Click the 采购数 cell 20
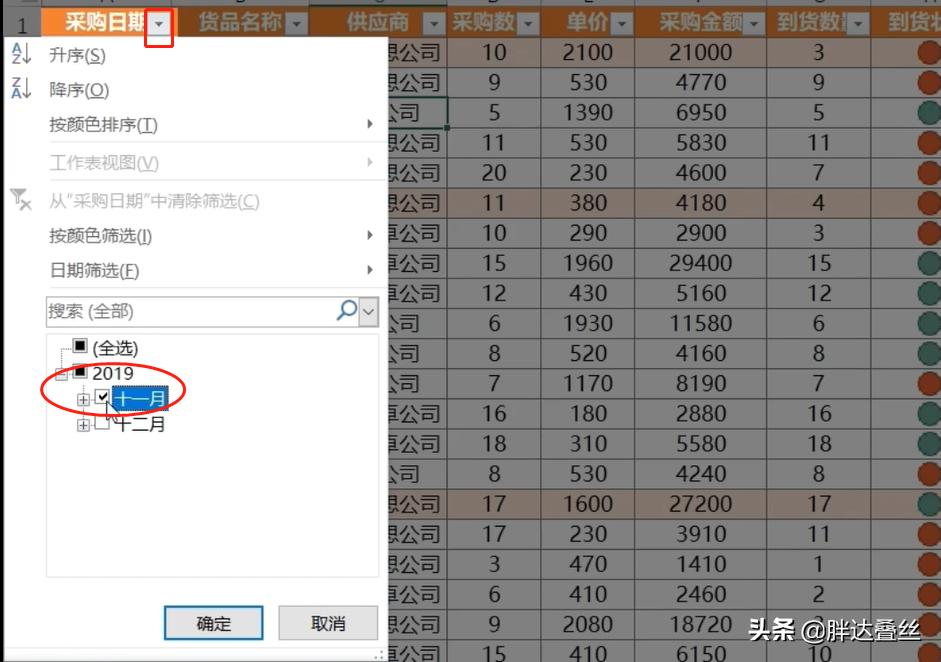 (x=494, y=173)
